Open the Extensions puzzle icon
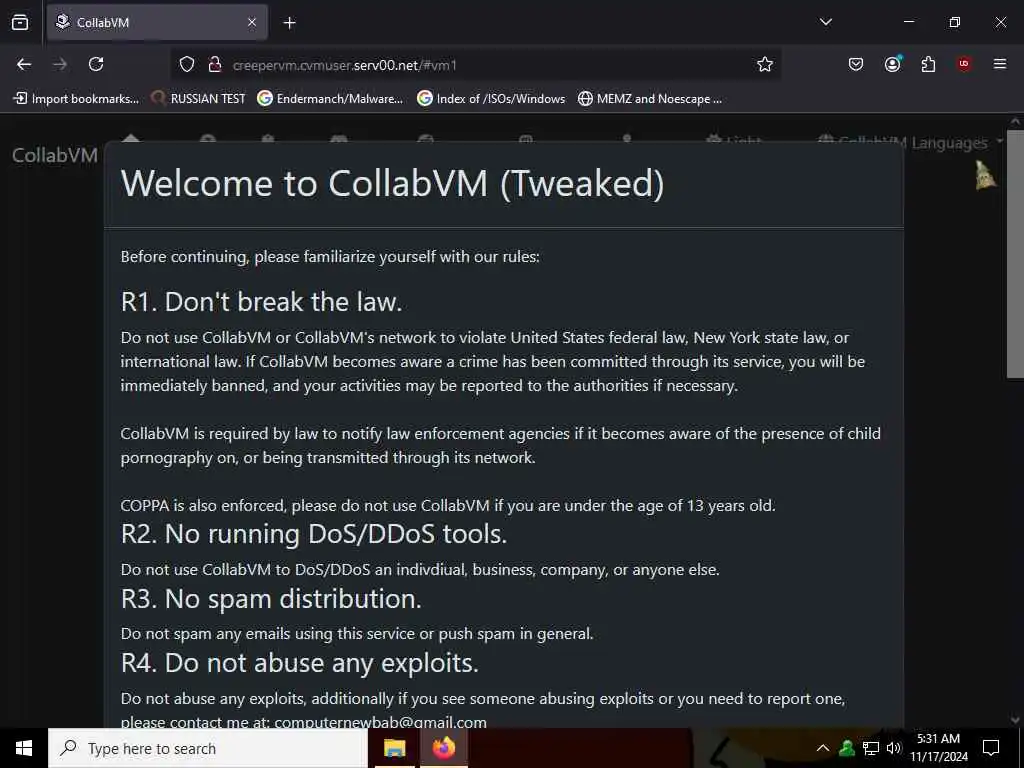Viewport: 1024px width, 768px height. (928, 64)
